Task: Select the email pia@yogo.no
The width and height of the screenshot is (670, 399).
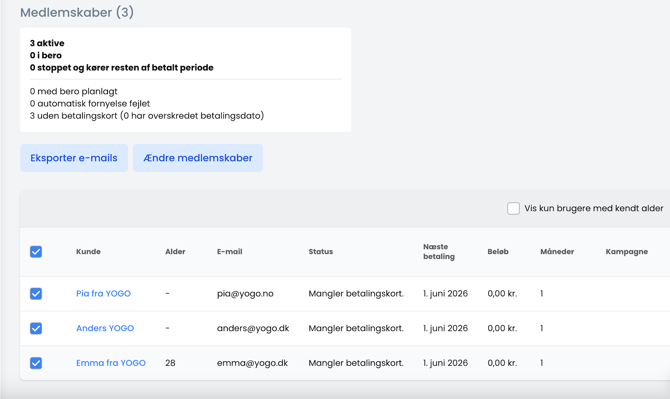Action: coord(245,293)
